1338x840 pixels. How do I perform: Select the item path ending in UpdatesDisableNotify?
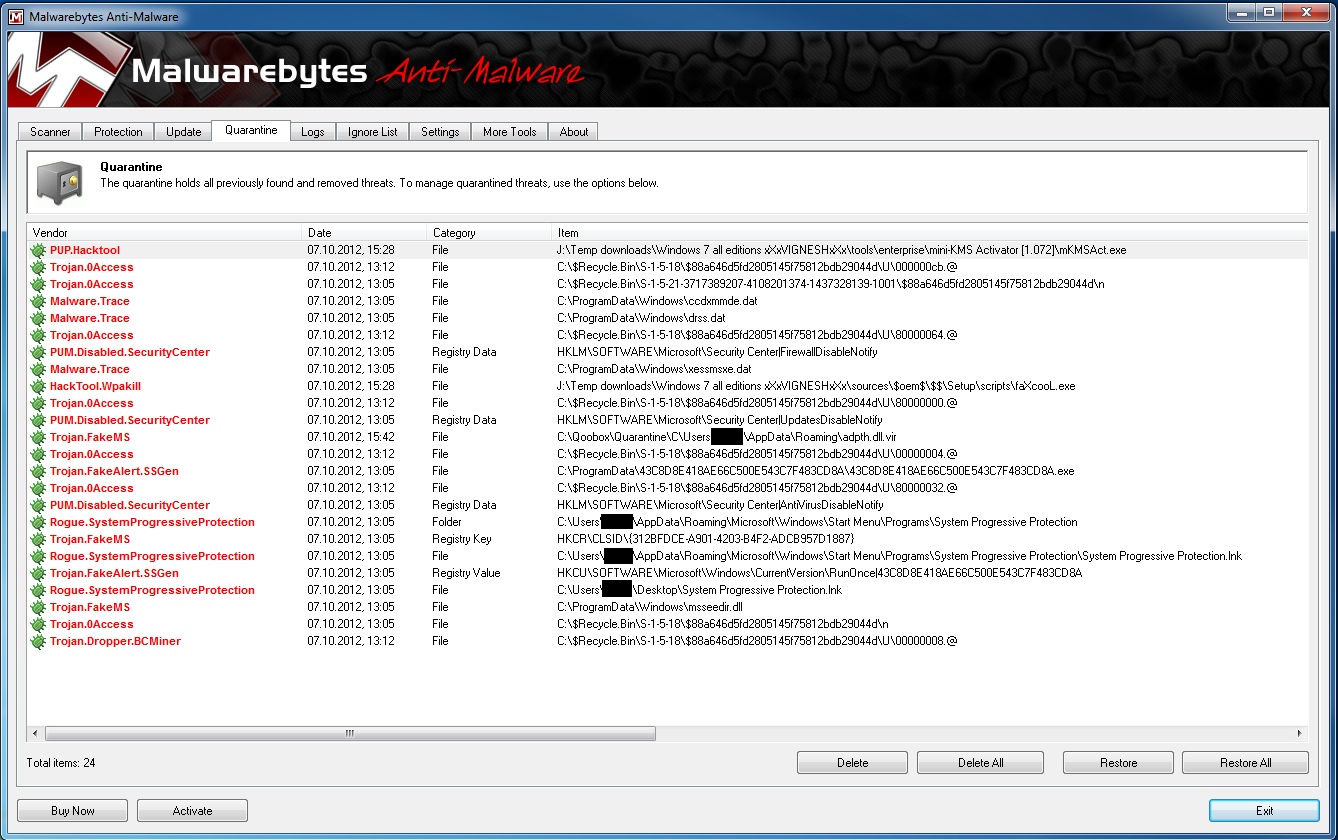point(719,420)
